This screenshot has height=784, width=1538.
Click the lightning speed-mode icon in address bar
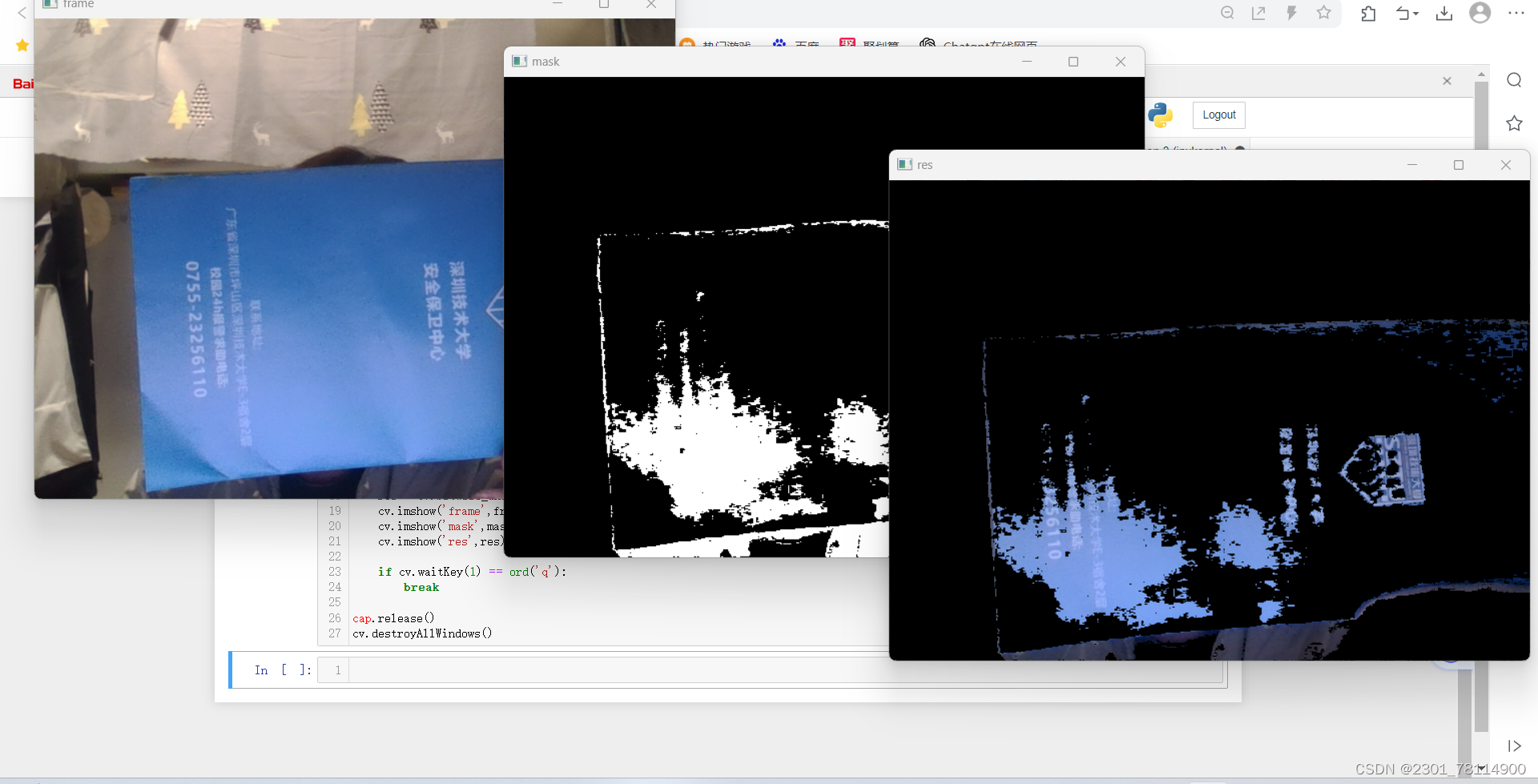pyautogui.click(x=1291, y=13)
